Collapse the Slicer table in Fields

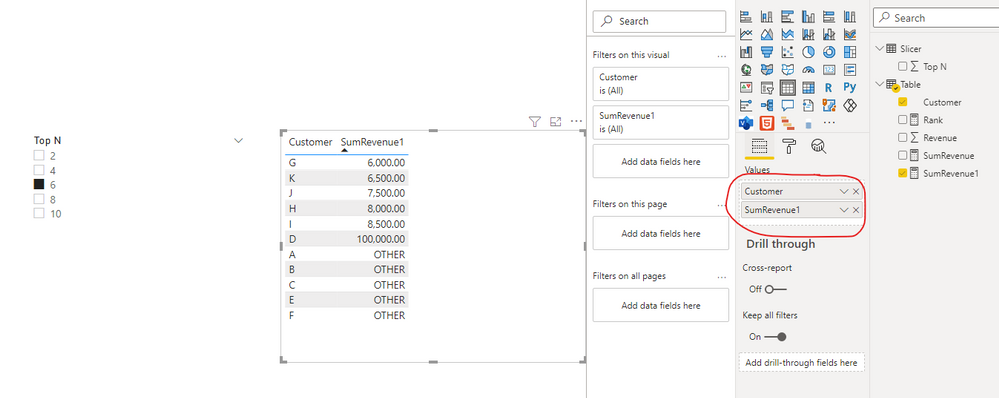coord(879,48)
